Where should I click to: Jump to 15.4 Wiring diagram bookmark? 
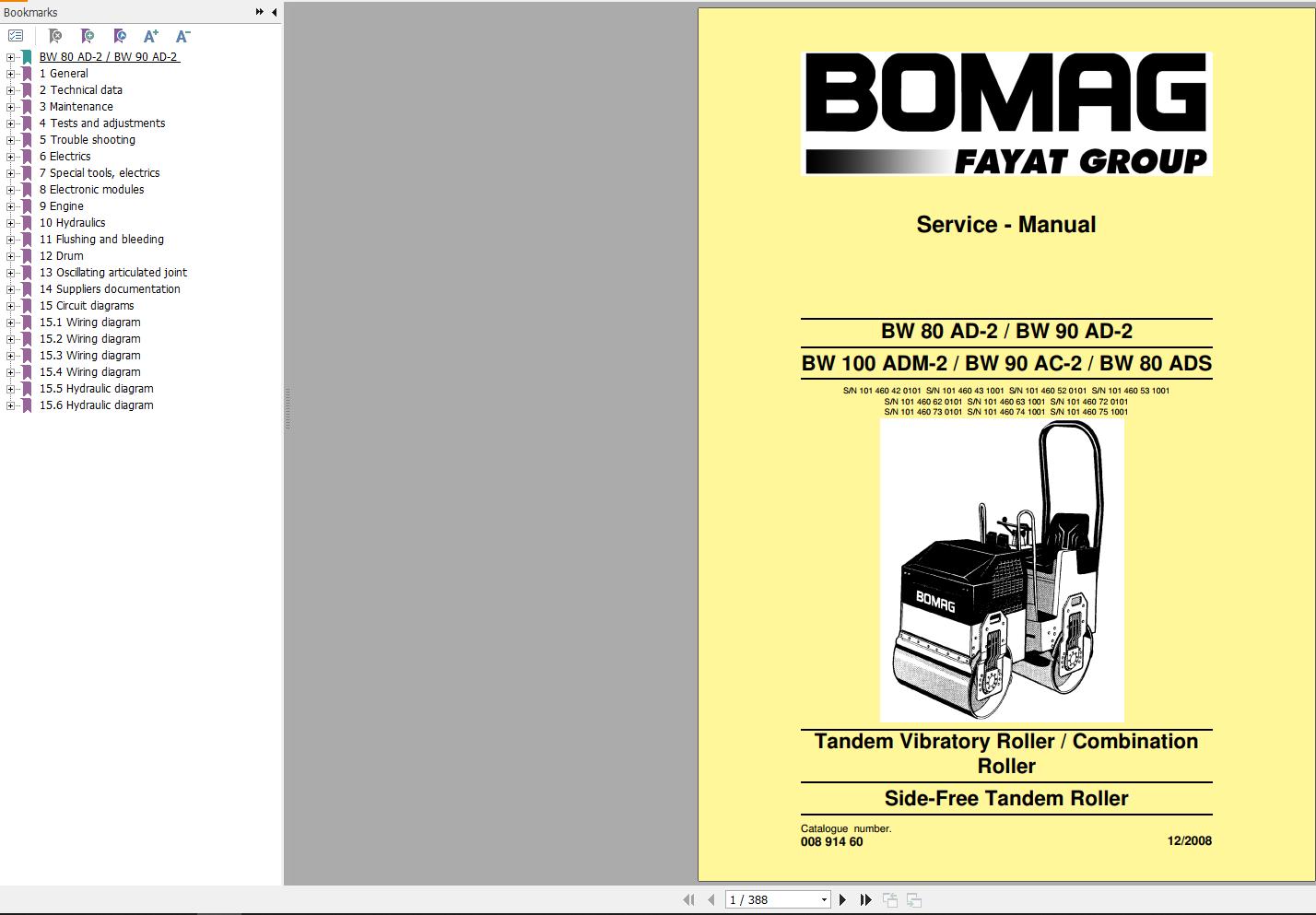click(x=90, y=372)
